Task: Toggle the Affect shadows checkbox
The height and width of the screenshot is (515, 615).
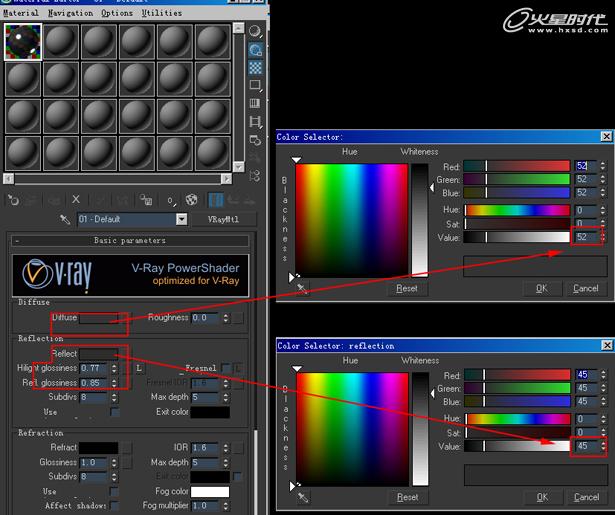Action: (114, 505)
